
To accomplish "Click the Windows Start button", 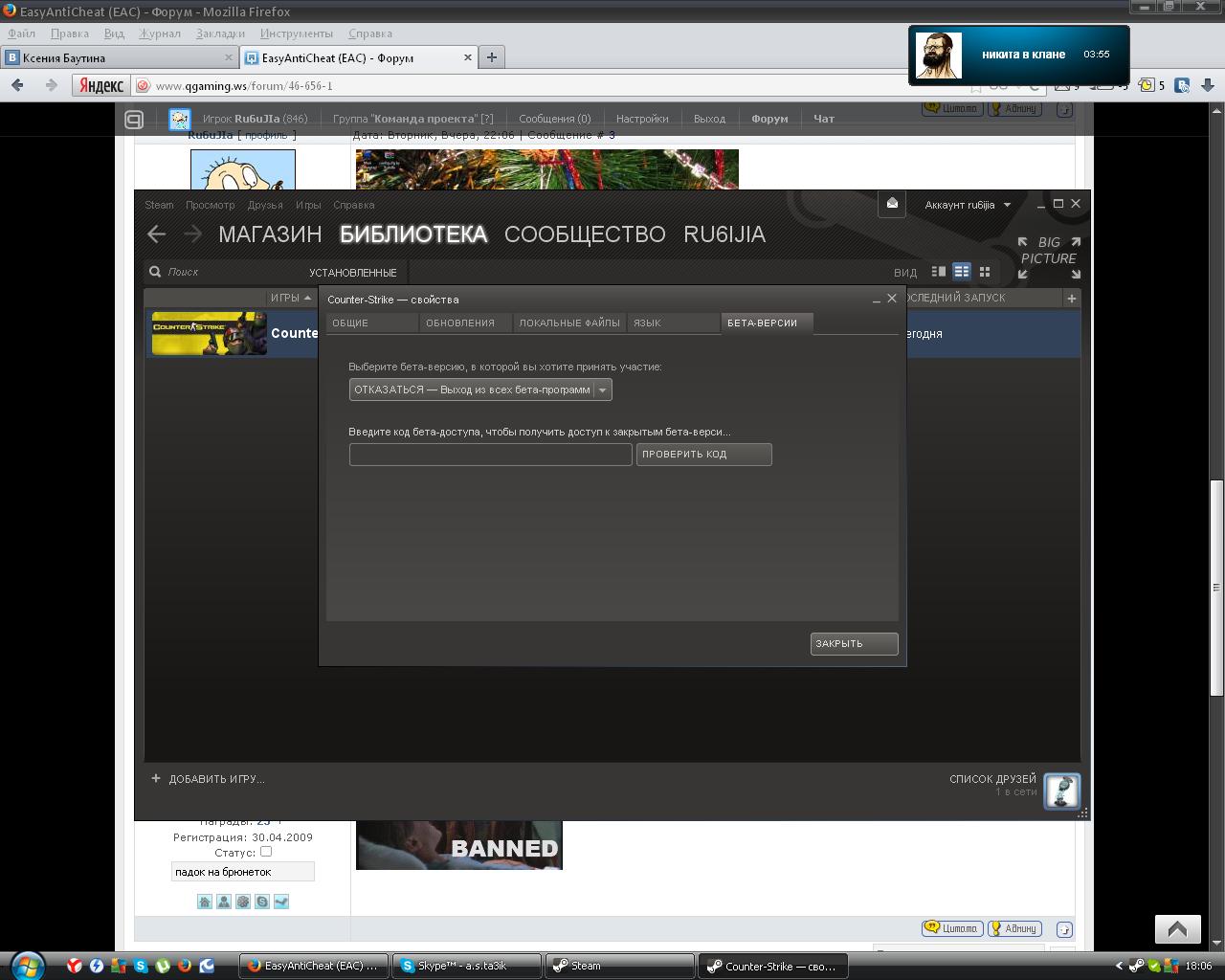I will [x=27, y=965].
